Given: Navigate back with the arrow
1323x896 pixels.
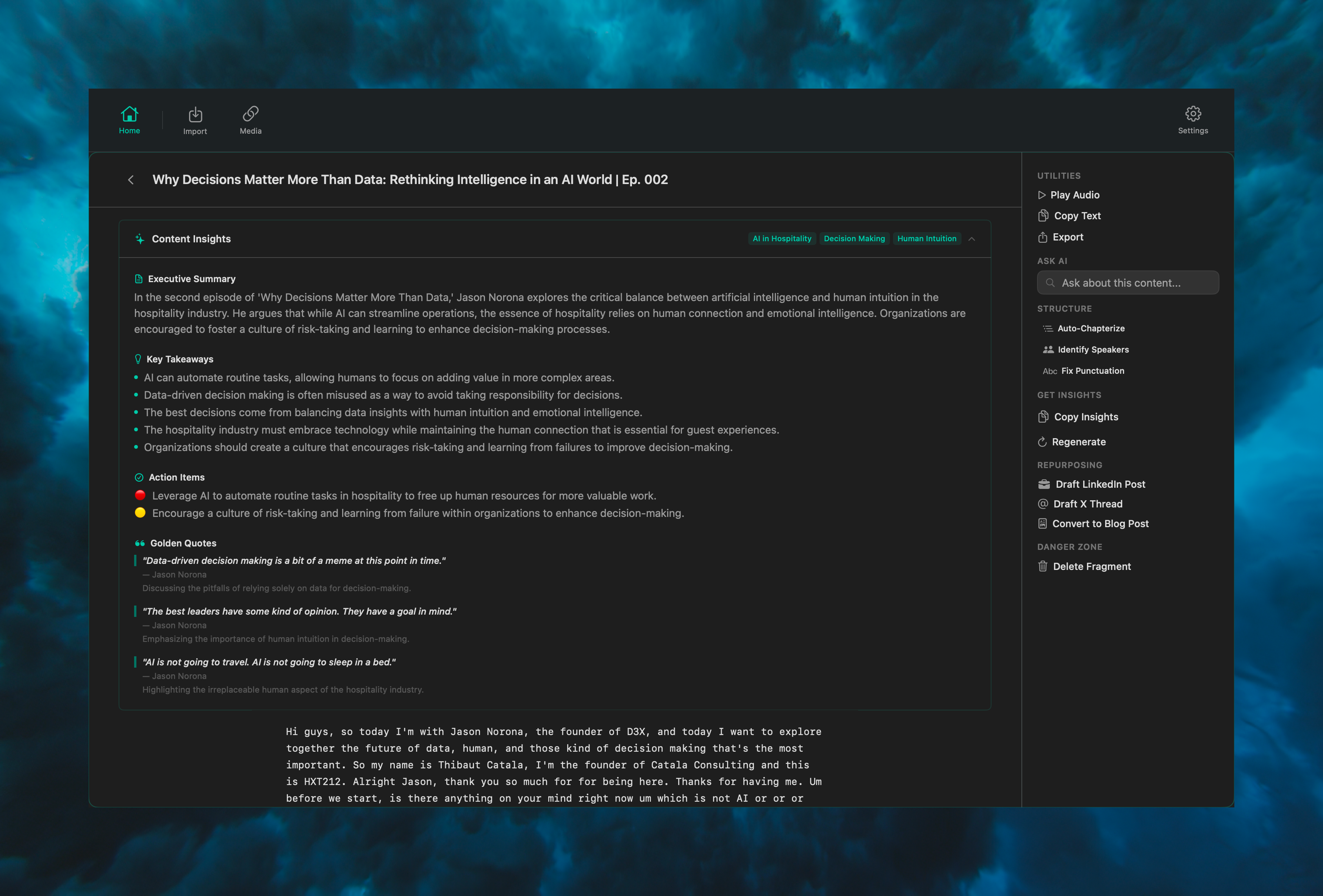Looking at the screenshot, I should [x=131, y=179].
